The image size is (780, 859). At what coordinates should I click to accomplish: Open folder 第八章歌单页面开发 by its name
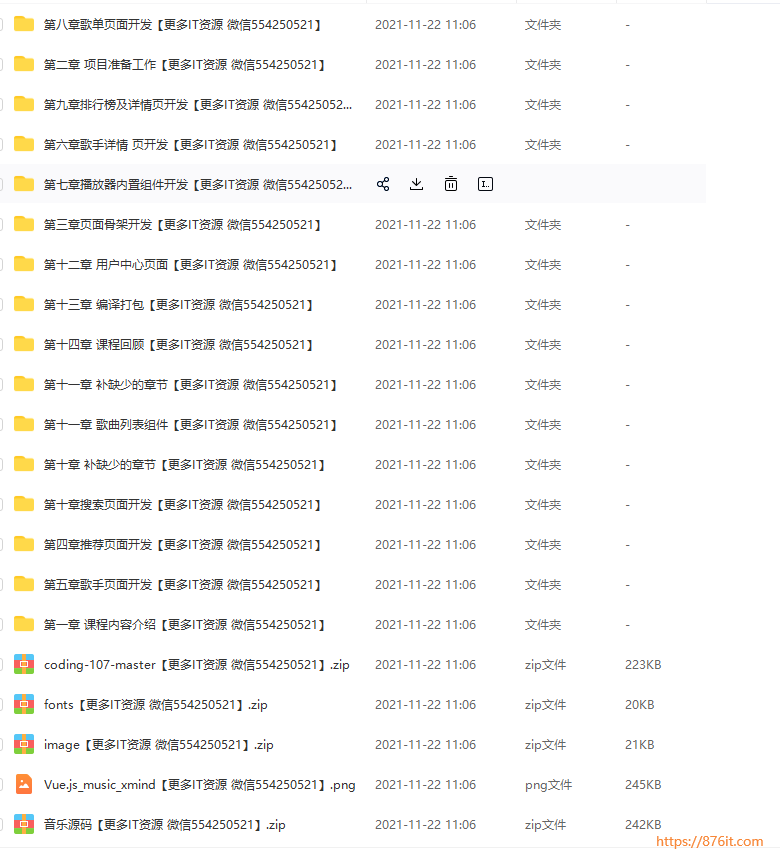pyautogui.click(x=182, y=25)
